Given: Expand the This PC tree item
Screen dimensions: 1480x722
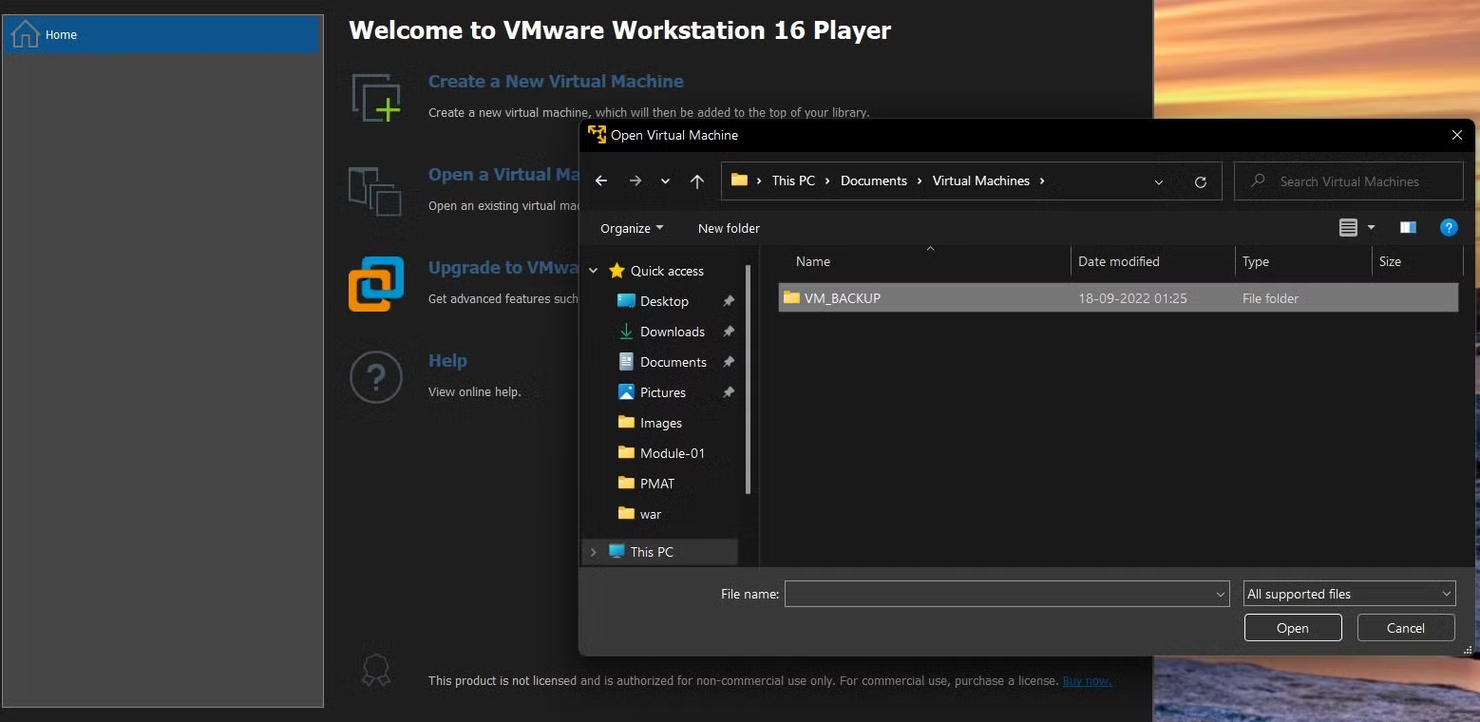Looking at the screenshot, I should (594, 551).
